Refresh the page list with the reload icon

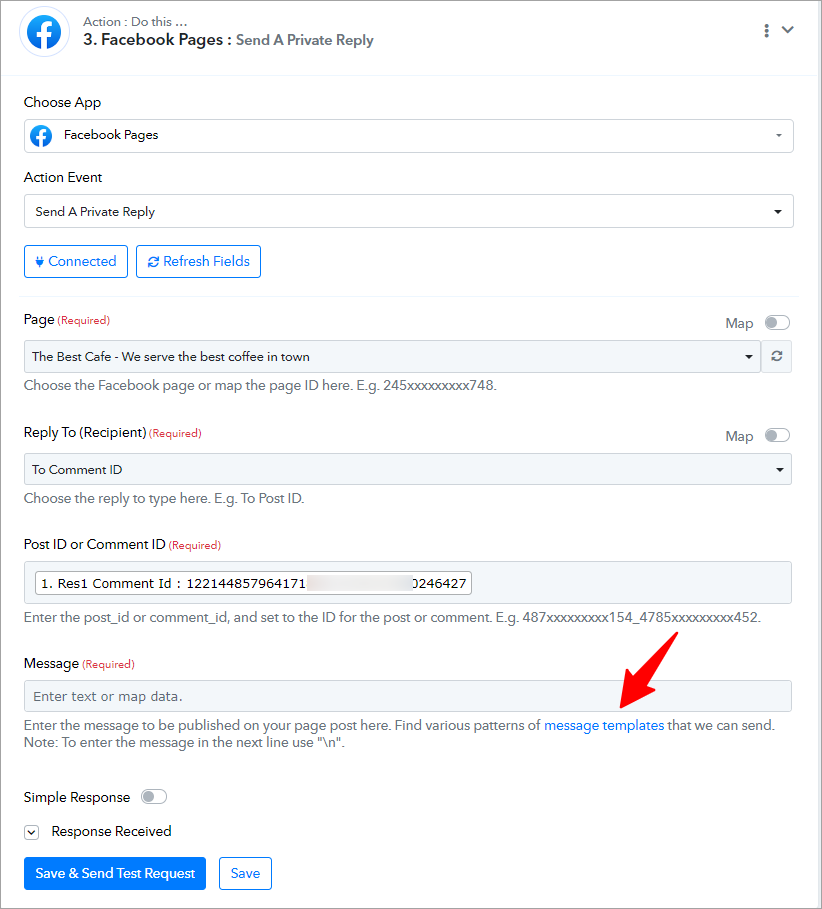click(x=776, y=357)
